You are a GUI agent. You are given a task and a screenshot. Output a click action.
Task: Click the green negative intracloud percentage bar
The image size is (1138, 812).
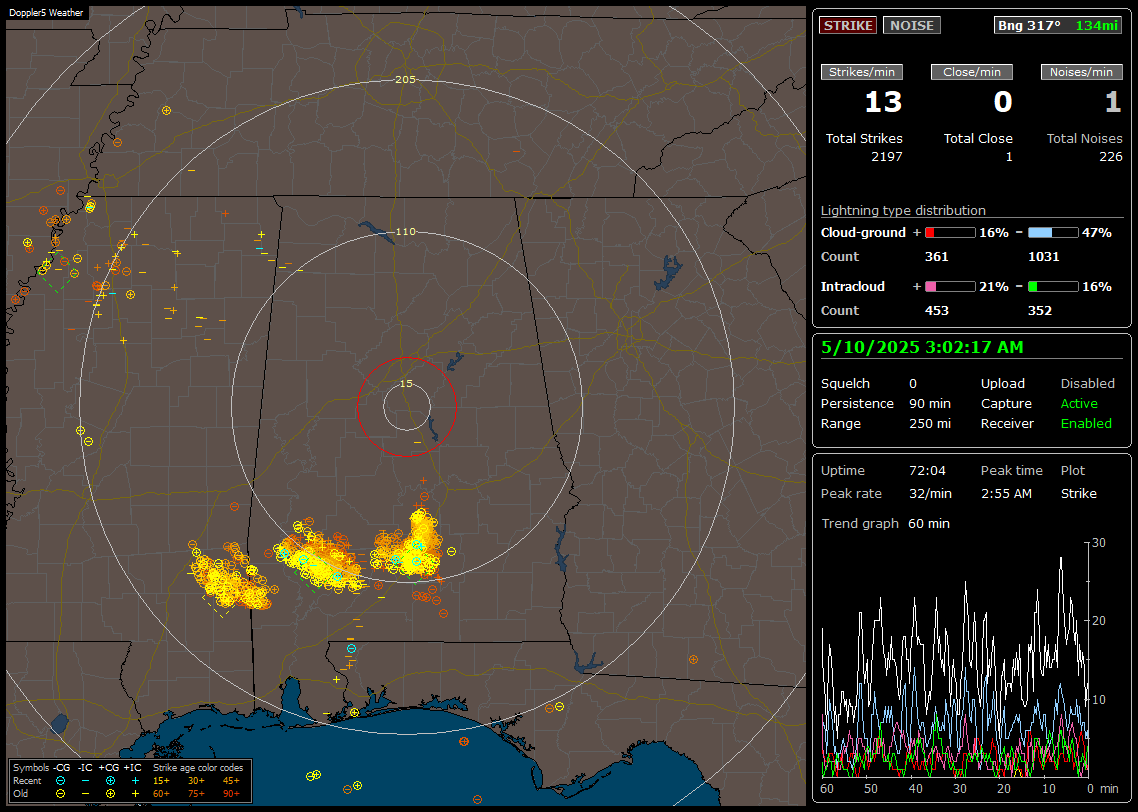coord(1053,287)
